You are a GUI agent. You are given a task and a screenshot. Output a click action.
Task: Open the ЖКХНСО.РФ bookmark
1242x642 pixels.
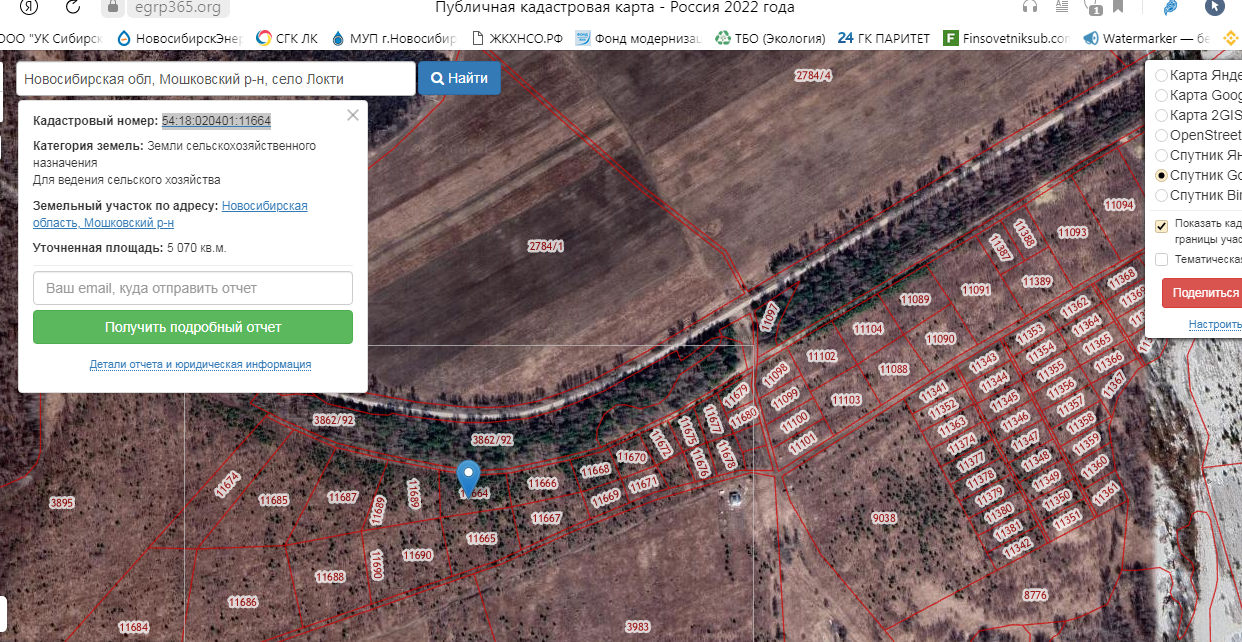pyautogui.click(x=520, y=39)
